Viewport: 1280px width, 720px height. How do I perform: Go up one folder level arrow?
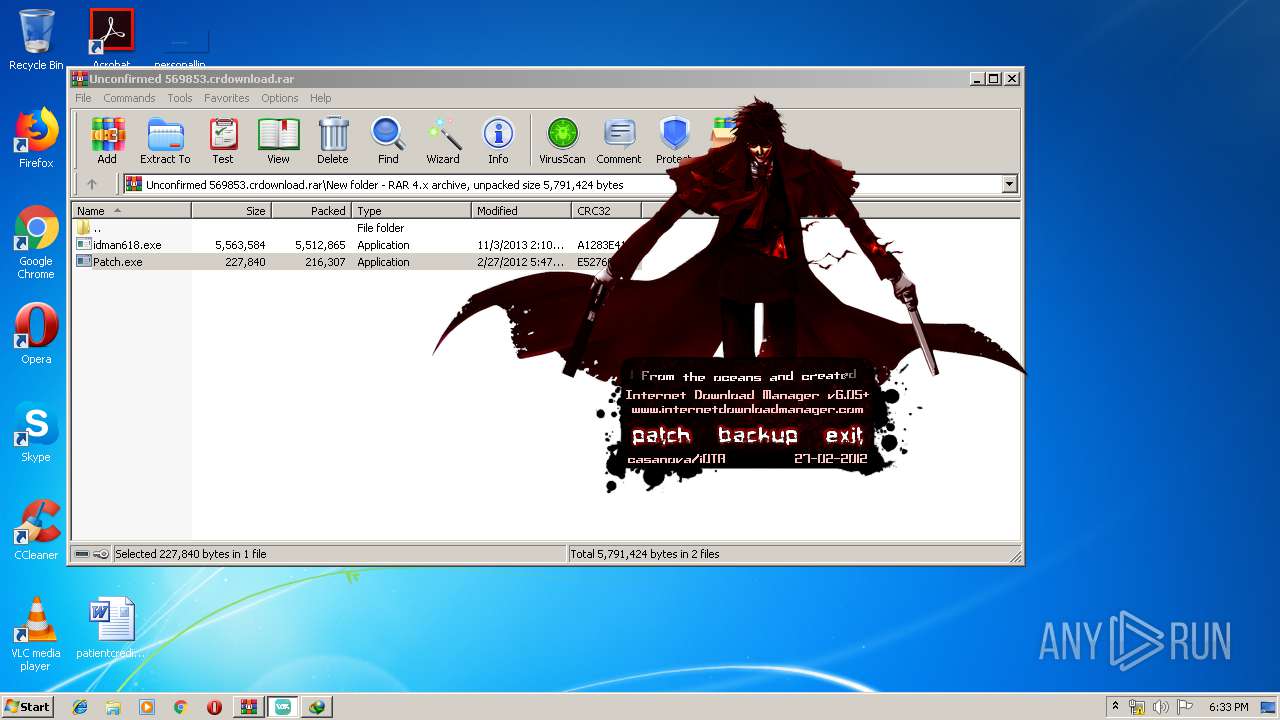pos(92,184)
